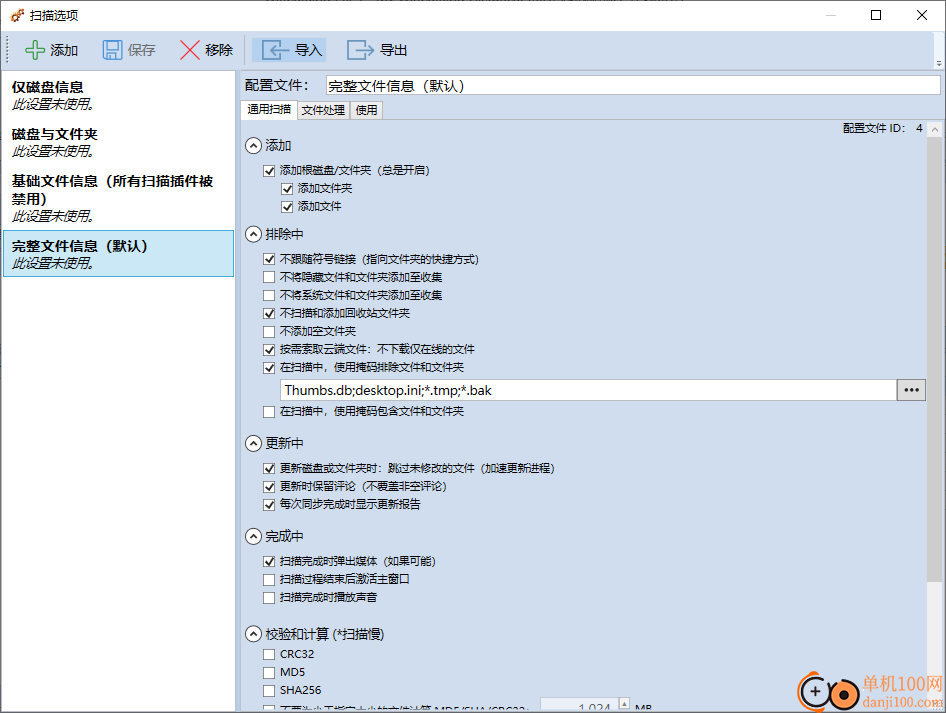The image size is (946, 713).
Task: Switch to the 文件处理 tab
Action: coord(323,110)
